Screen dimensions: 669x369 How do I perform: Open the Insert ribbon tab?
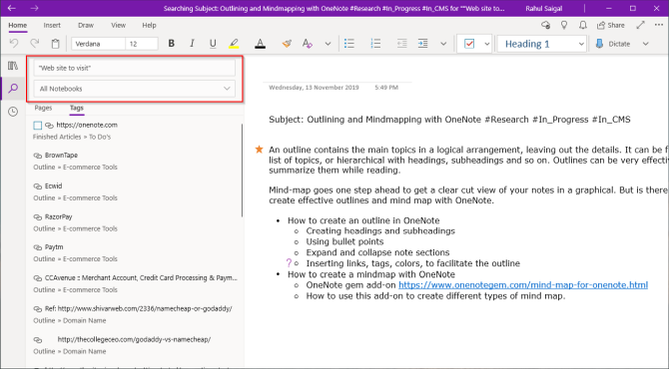(x=52, y=25)
